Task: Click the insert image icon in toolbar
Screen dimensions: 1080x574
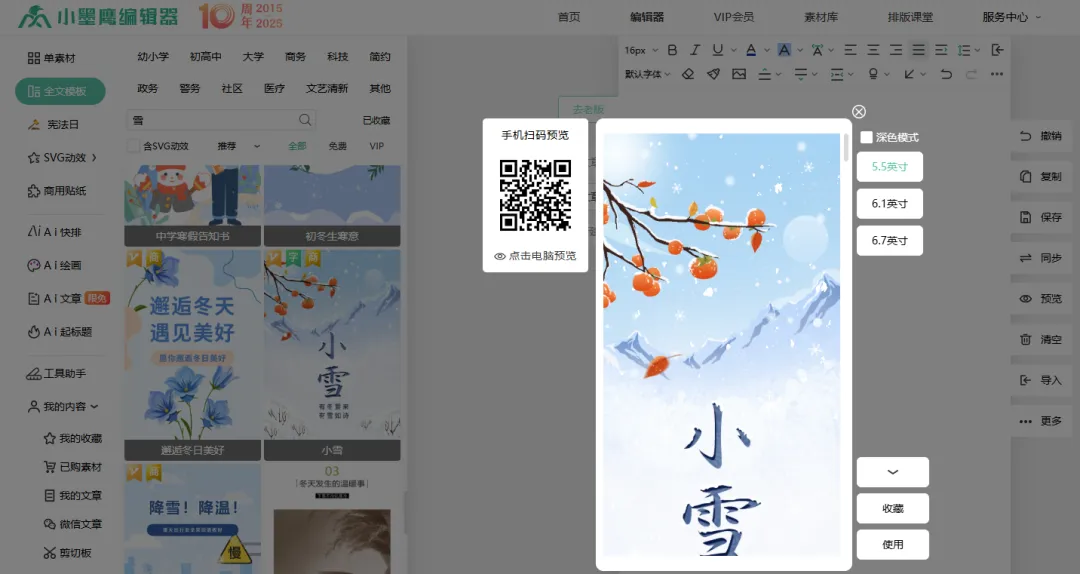Action: pos(739,74)
